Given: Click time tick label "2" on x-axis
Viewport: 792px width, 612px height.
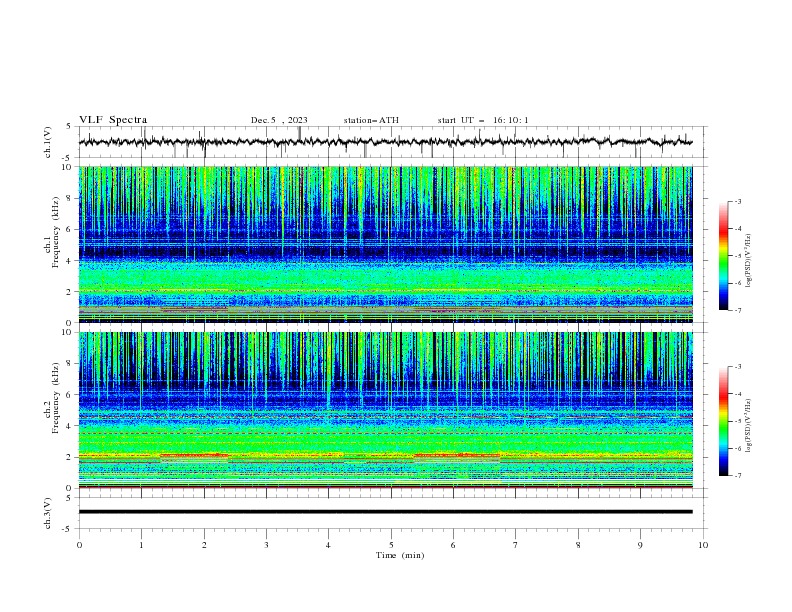Looking at the screenshot, I should (204, 545).
